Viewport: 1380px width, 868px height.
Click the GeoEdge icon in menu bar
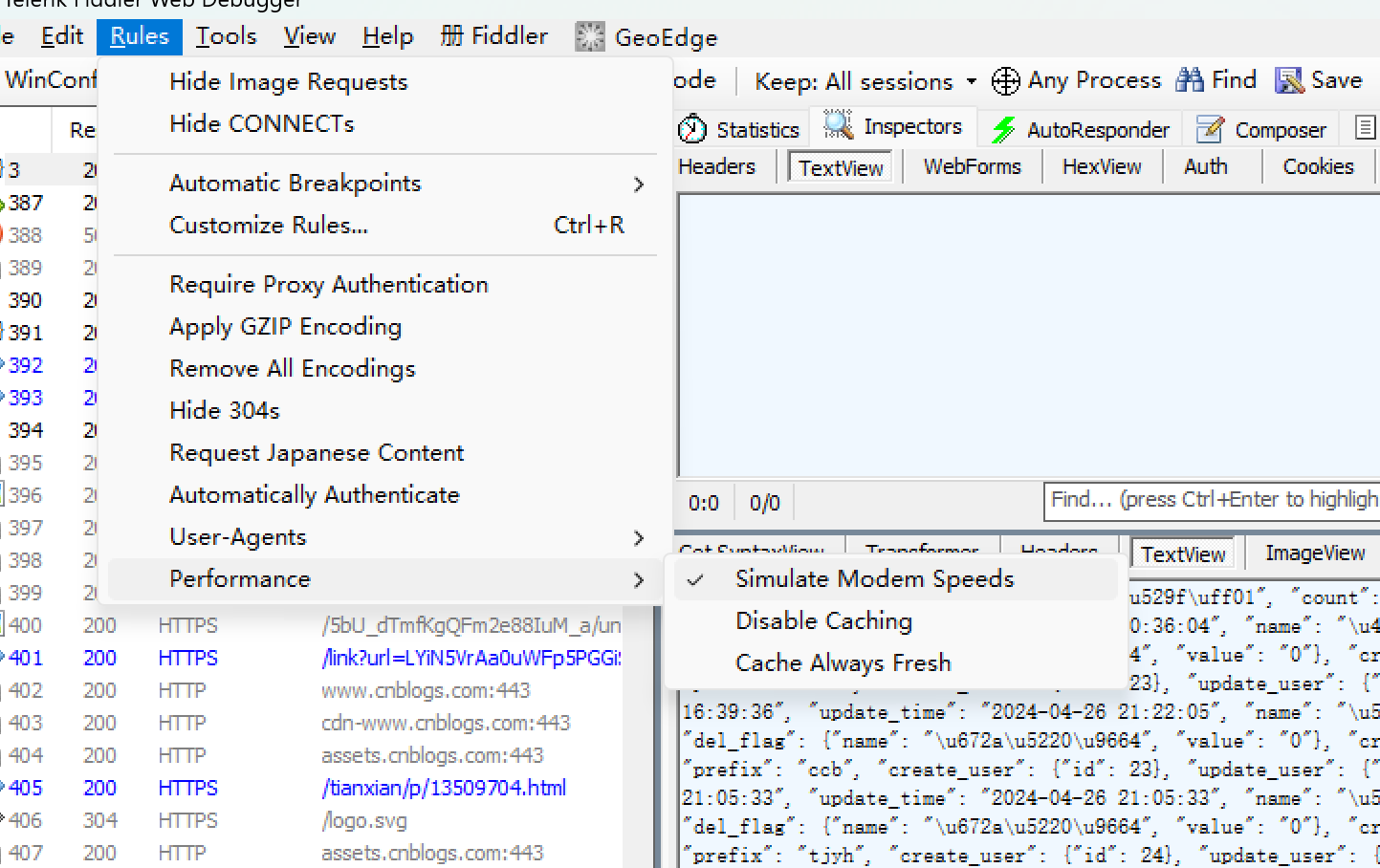pos(589,37)
